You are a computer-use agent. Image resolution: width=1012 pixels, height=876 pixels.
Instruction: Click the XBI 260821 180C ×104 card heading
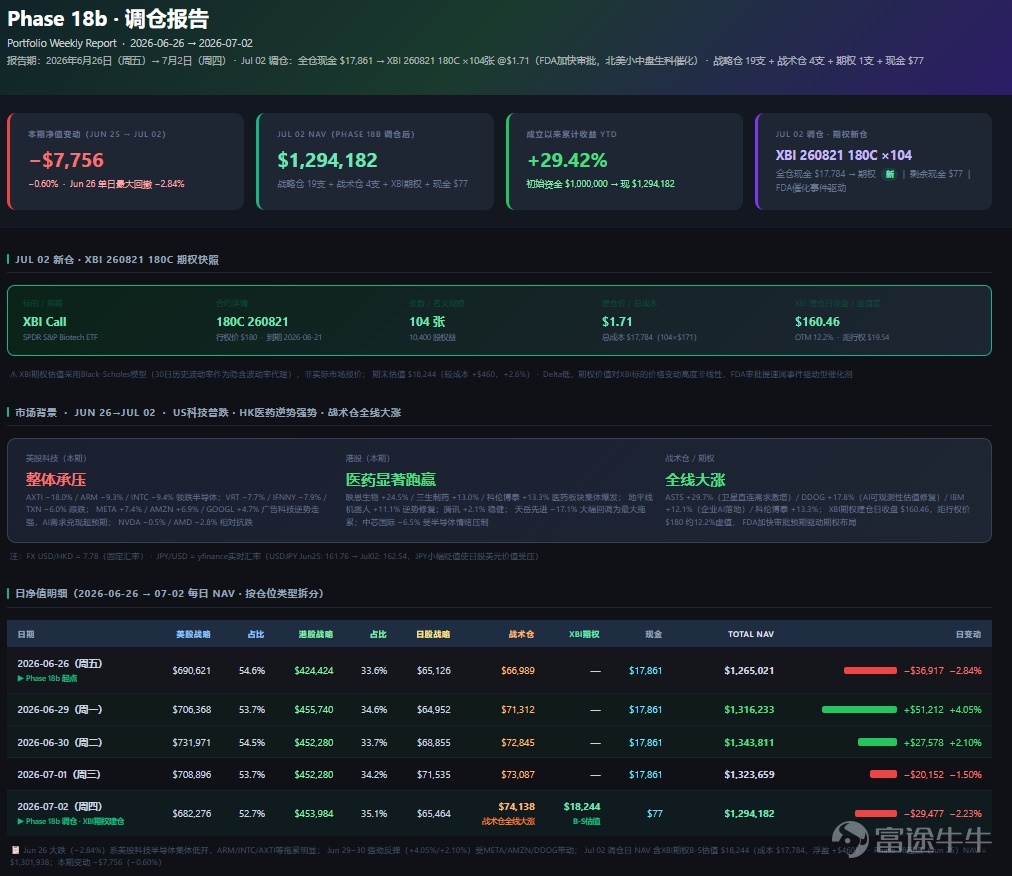pos(844,155)
